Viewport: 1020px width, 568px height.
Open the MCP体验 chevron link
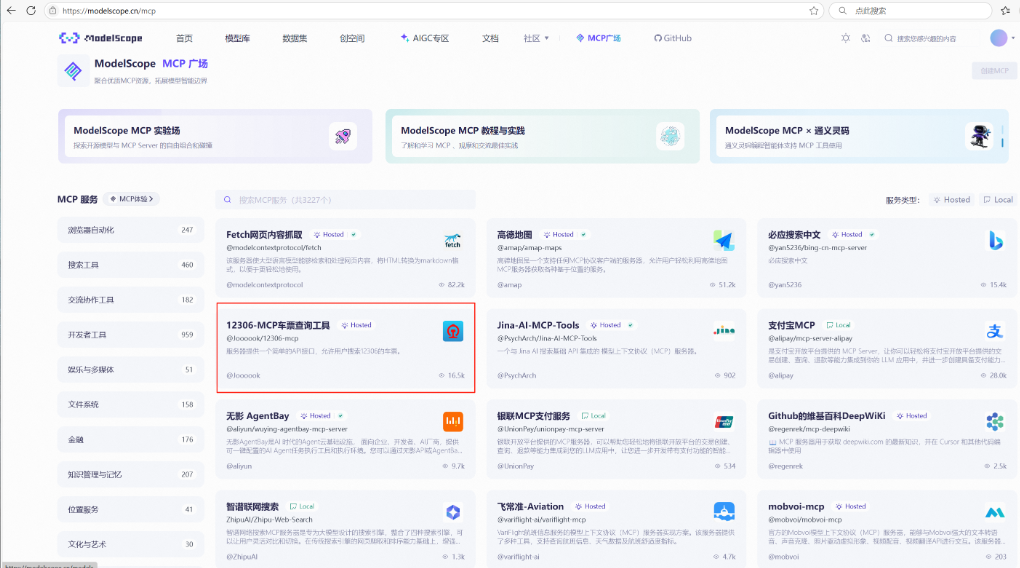click(132, 199)
